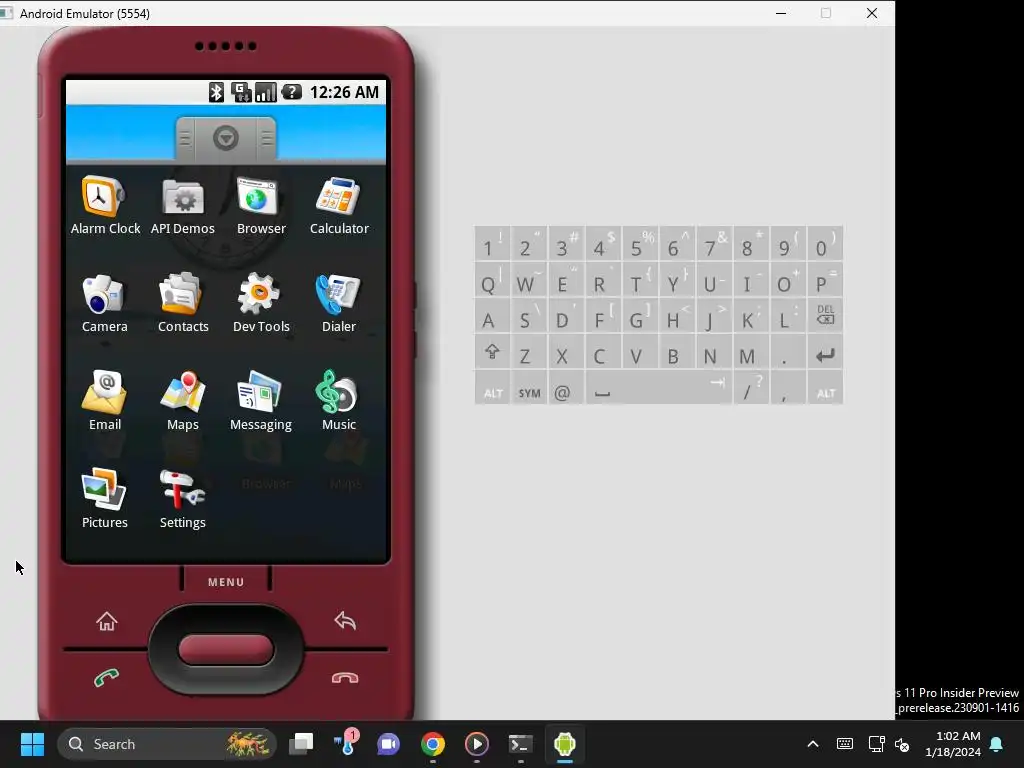Open the notification bell in tray
This screenshot has width=1024, height=768.
click(997, 744)
